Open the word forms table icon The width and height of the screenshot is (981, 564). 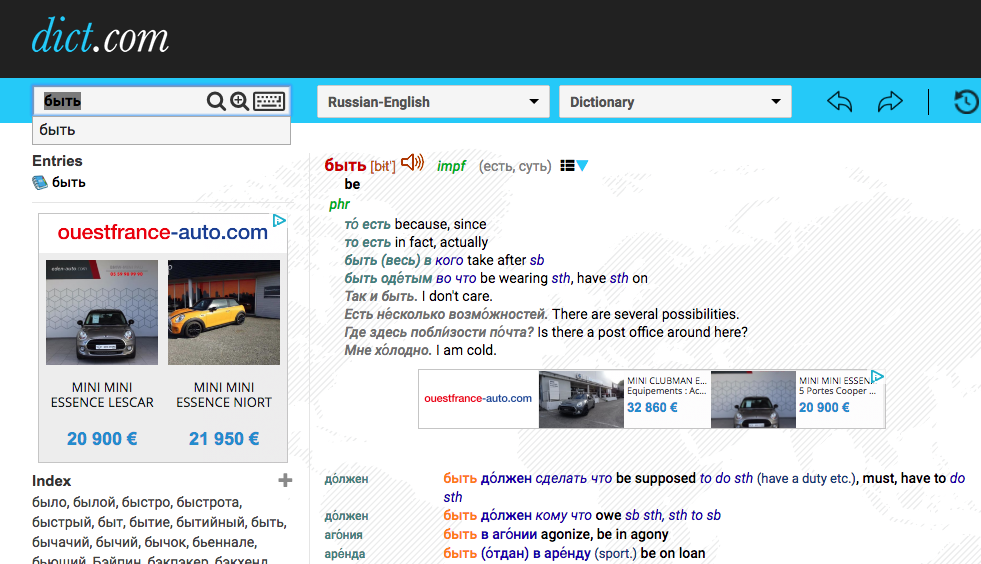pos(568,166)
